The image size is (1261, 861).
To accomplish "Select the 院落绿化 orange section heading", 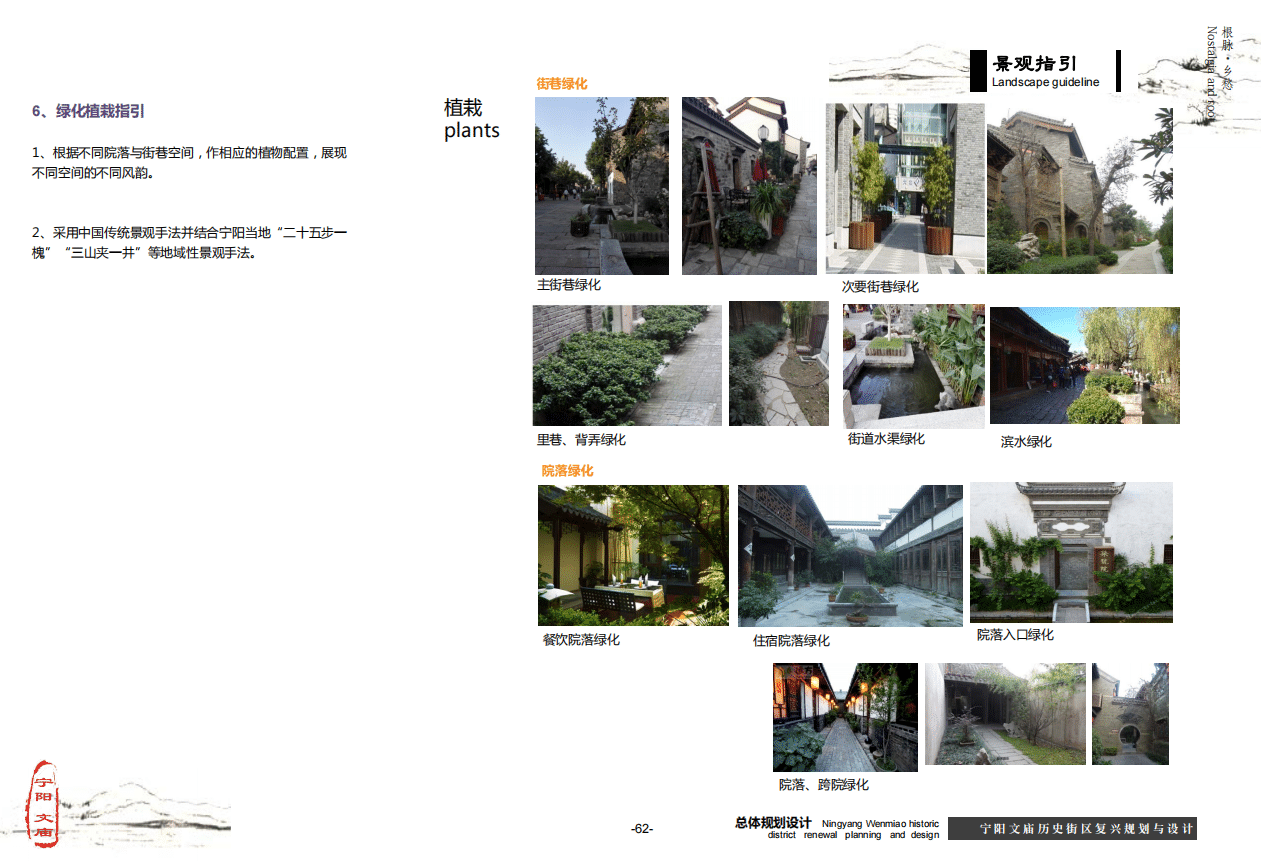I will 568,468.
